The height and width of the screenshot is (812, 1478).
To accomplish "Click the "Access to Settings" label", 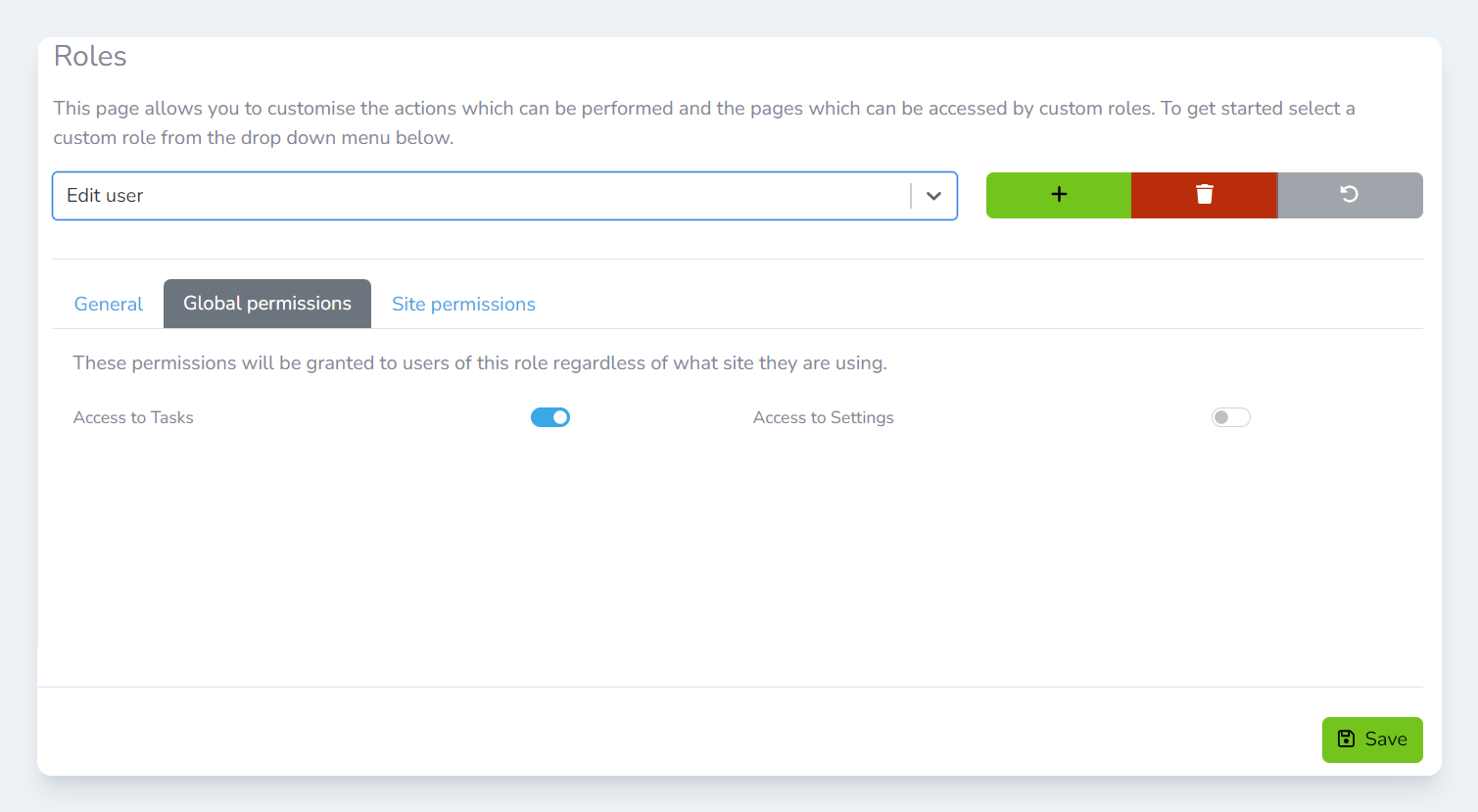I will pos(823,417).
